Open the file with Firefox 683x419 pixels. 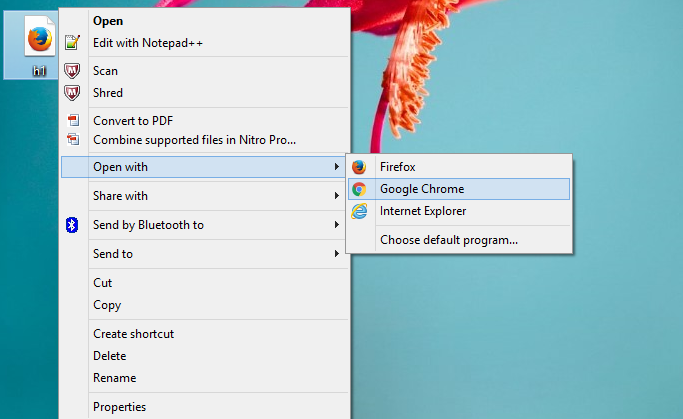click(459, 167)
